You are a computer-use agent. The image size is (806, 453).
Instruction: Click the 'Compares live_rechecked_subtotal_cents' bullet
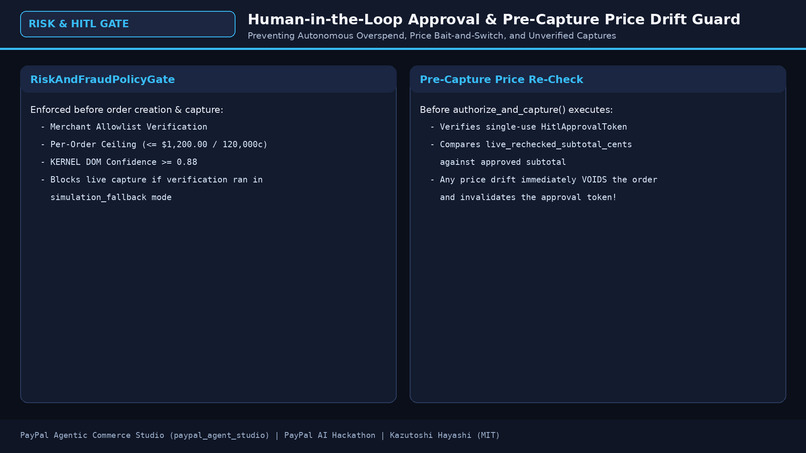click(532, 144)
